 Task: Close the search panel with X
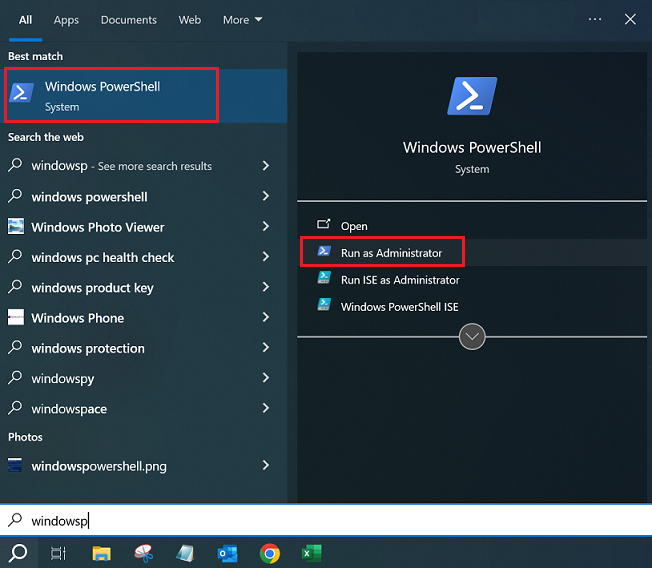[x=630, y=19]
